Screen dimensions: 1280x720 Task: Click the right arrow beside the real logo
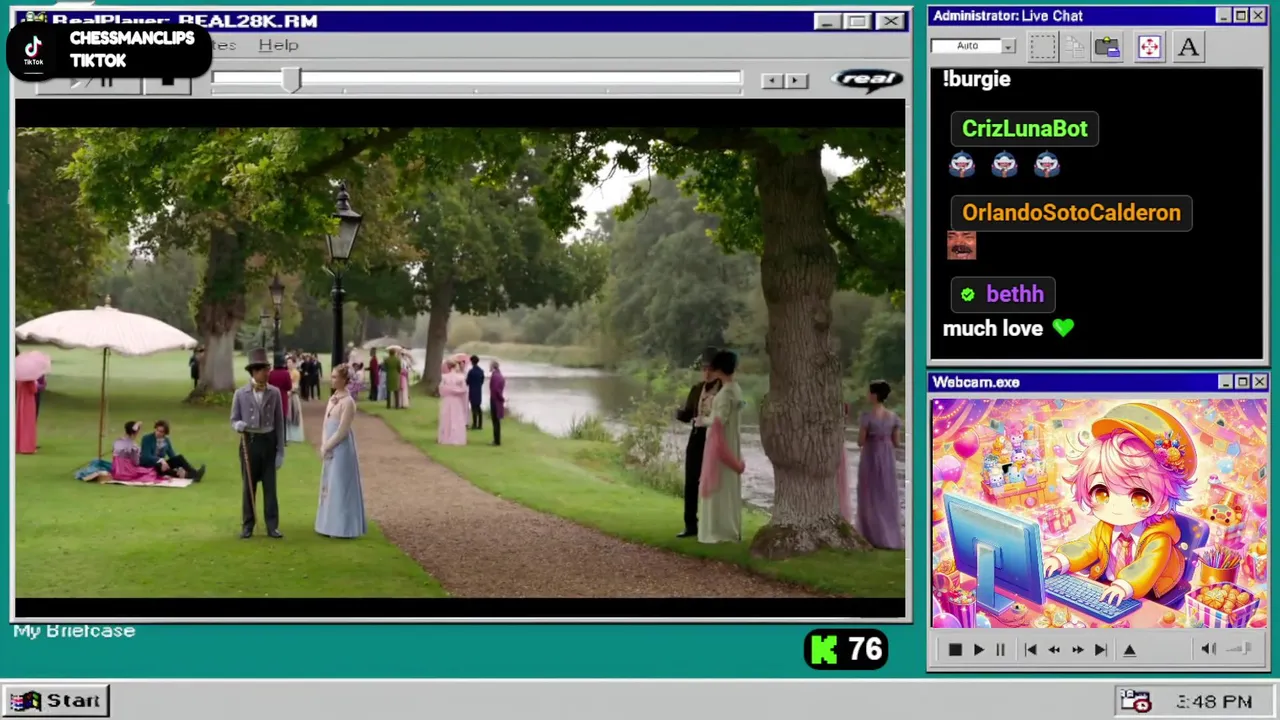[796, 81]
